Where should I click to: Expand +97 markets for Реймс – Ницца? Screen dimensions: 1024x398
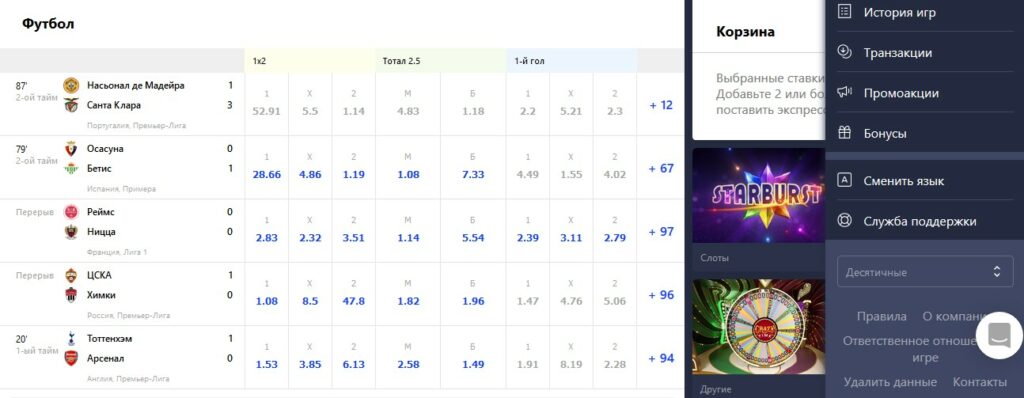(x=661, y=231)
